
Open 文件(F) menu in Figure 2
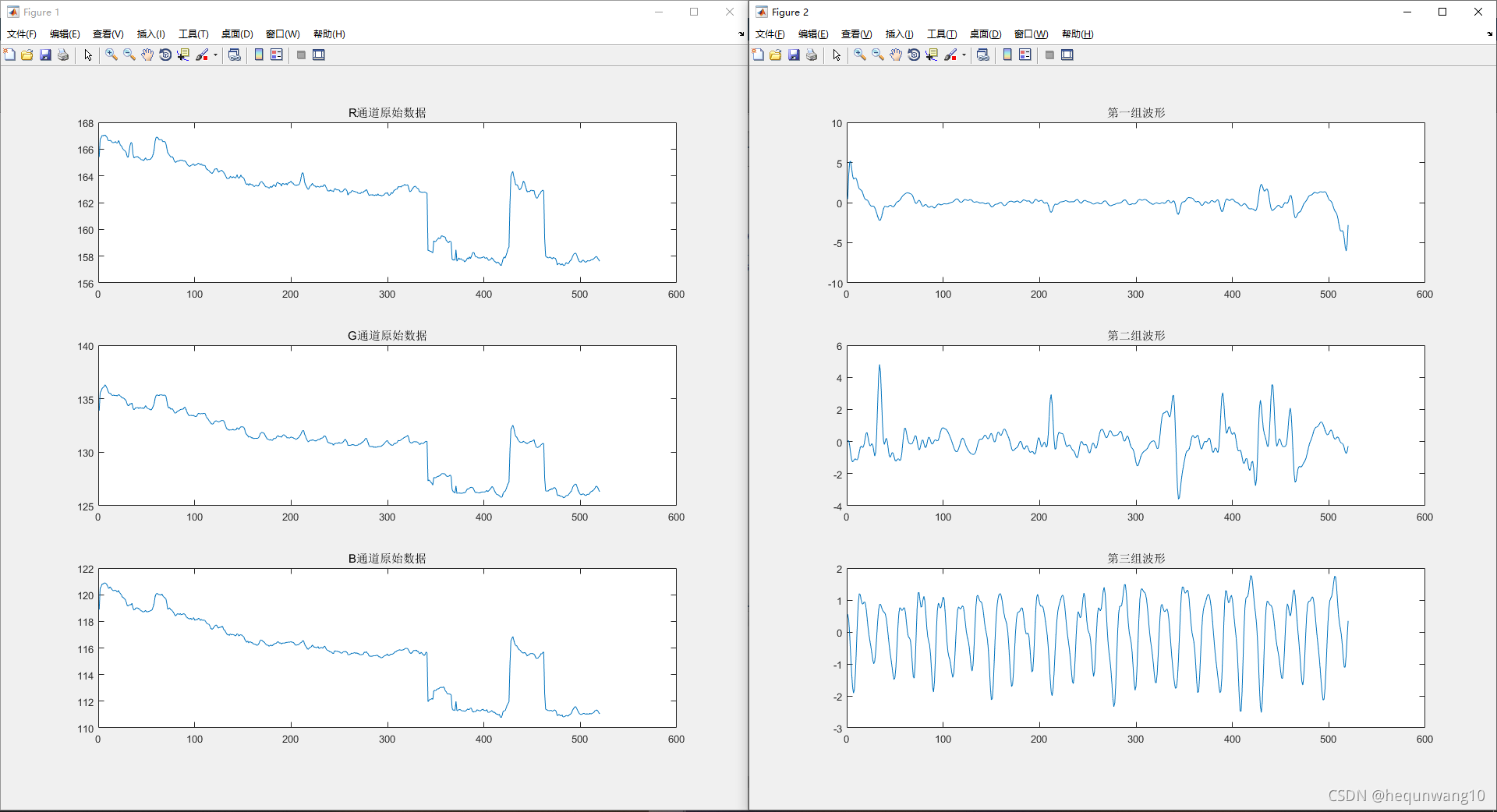(770, 34)
